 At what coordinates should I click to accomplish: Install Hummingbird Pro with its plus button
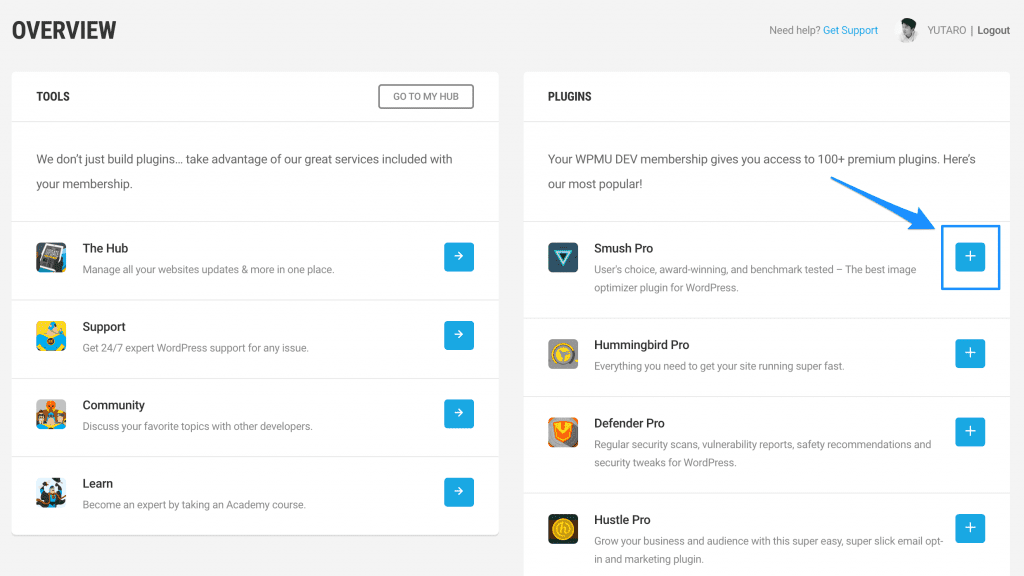(970, 353)
